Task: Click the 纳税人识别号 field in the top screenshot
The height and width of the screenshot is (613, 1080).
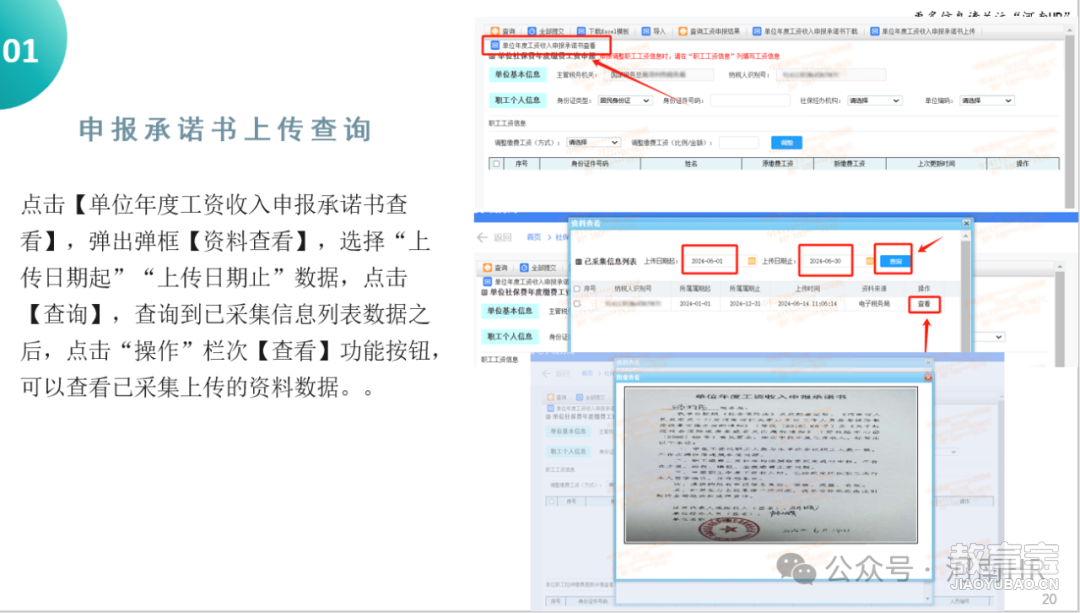Action: click(831, 74)
